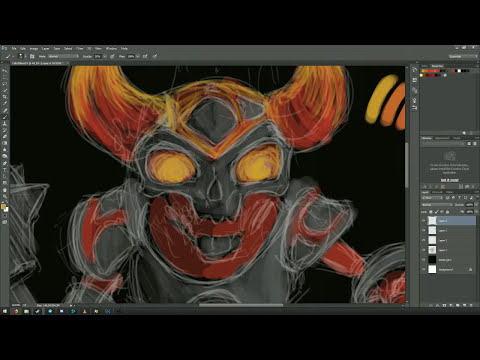Image resolution: width=480 pixels, height=360 pixels.
Task: Click the foreground color swatch
Action: click(3, 206)
